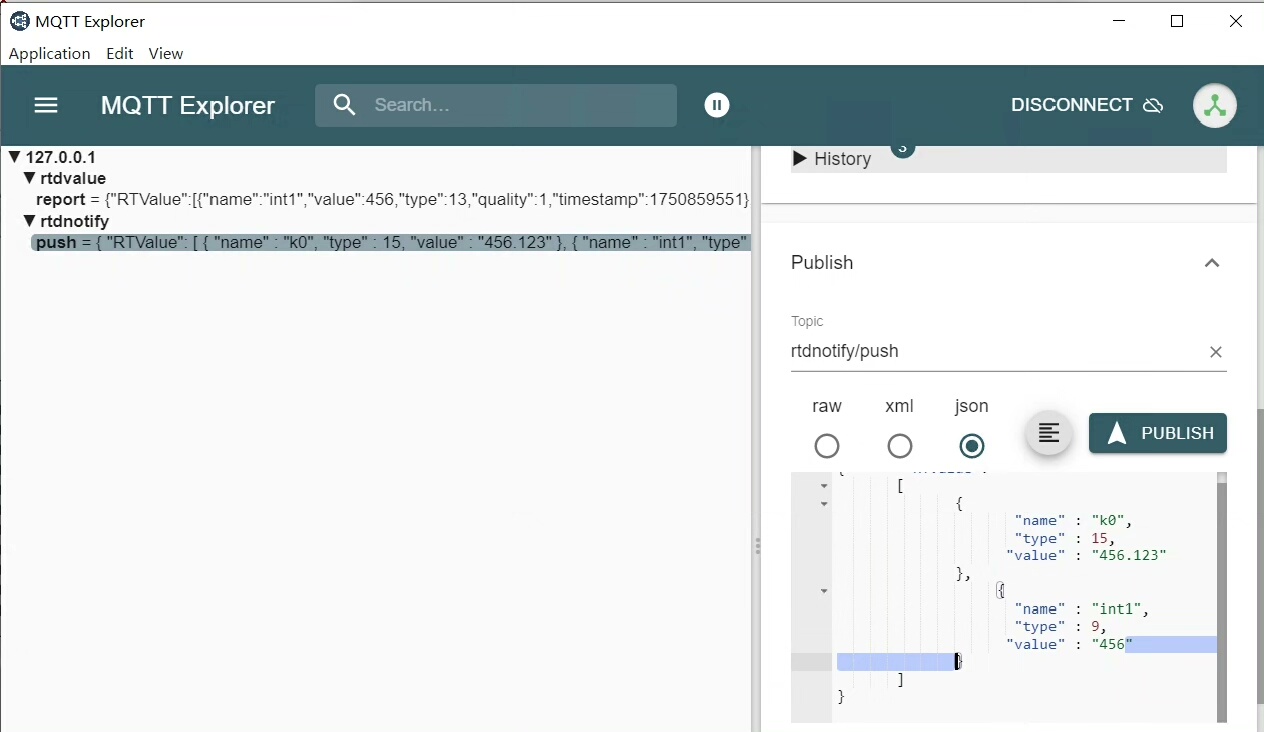Click the format JSON alignment icon
1264x732 pixels.
[1048, 433]
